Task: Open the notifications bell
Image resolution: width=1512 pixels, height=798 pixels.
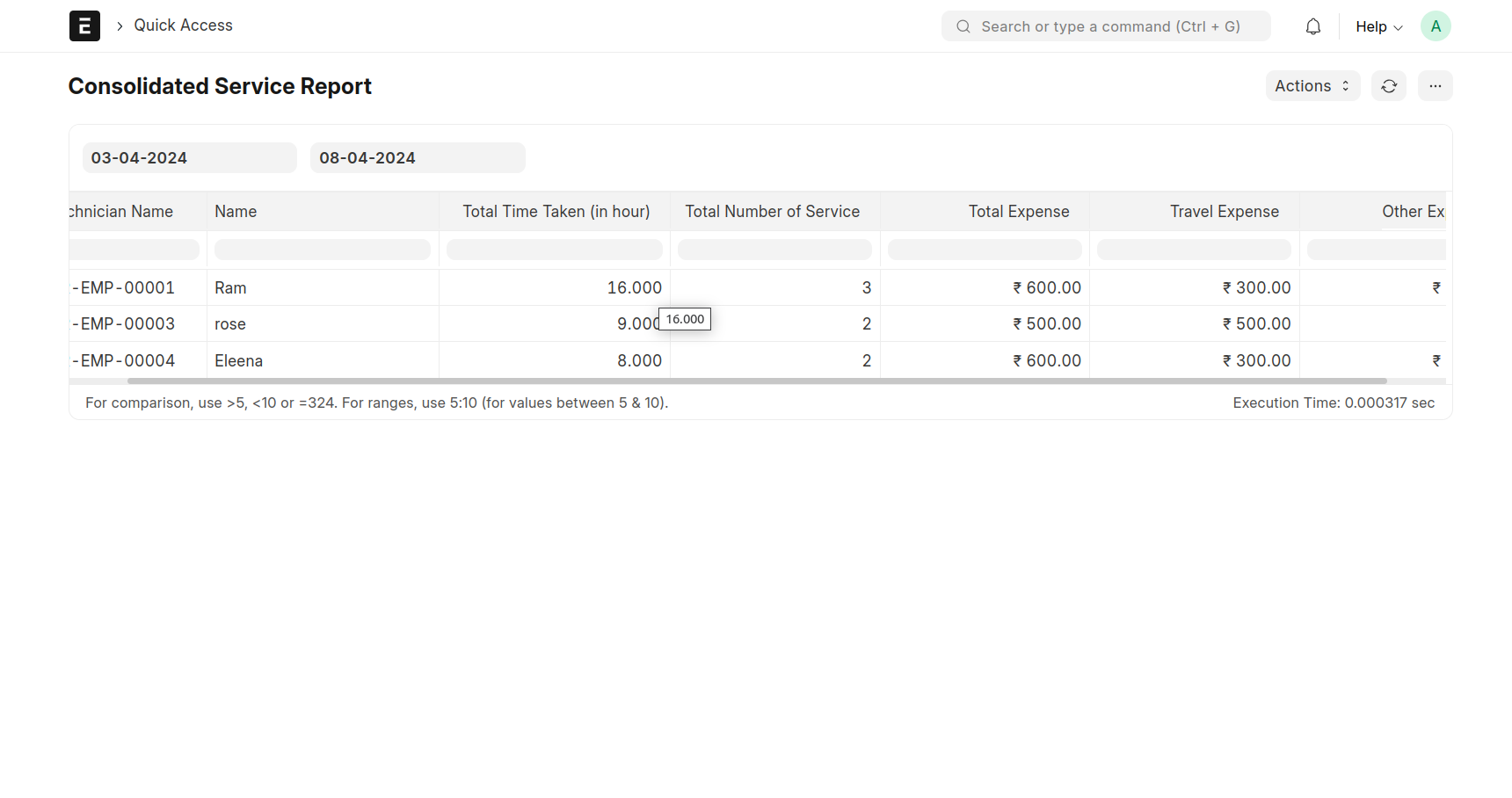Action: click(1312, 26)
